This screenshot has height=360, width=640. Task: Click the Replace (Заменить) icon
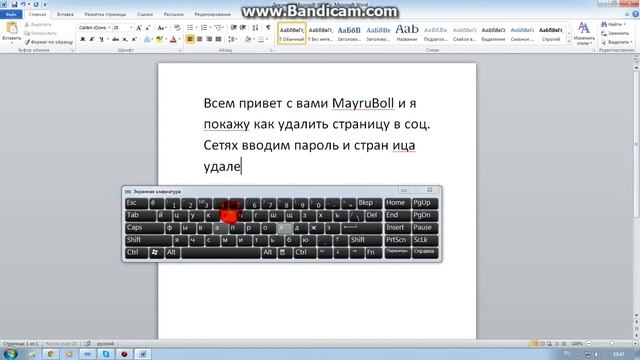pyautogui.click(x=604, y=33)
